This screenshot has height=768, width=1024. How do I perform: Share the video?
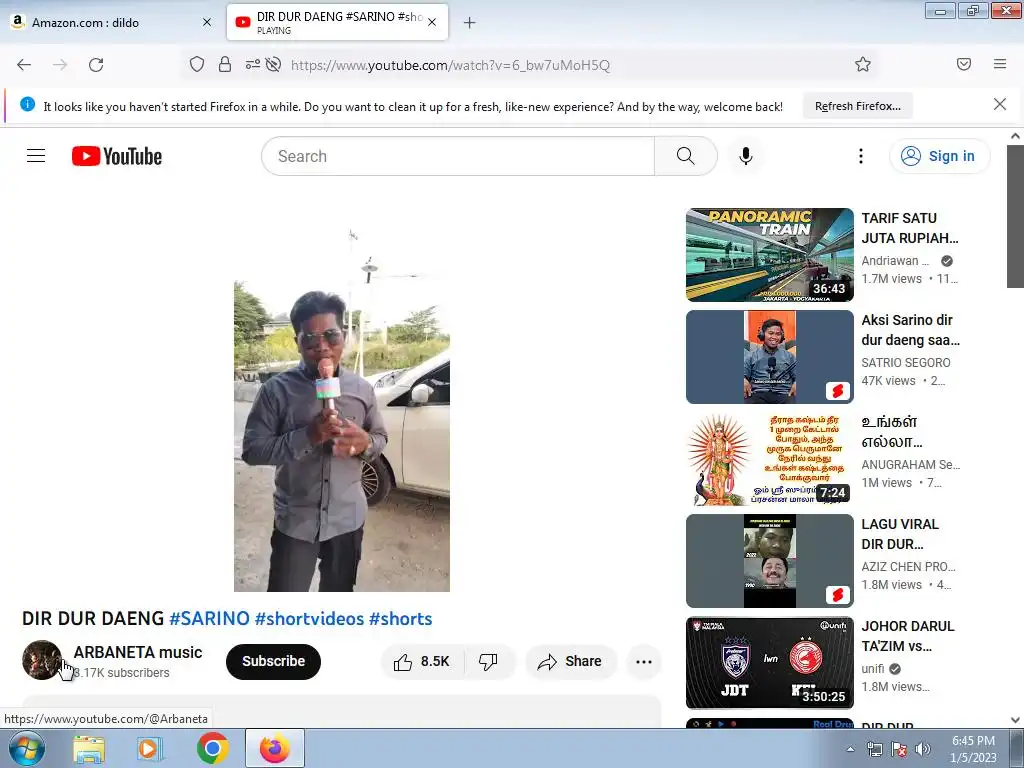[x=570, y=662]
